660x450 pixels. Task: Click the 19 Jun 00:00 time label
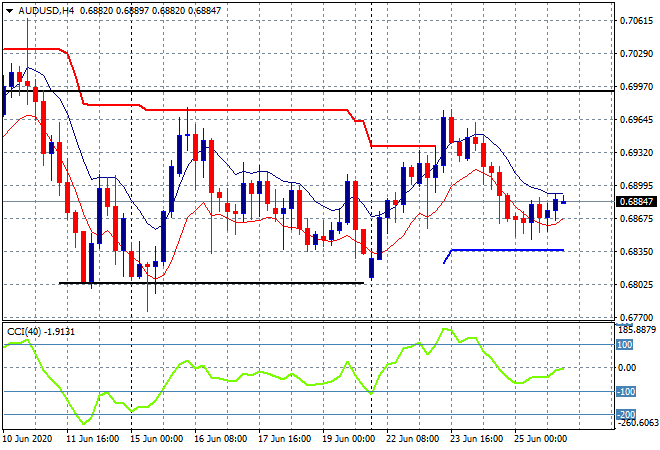(349, 439)
